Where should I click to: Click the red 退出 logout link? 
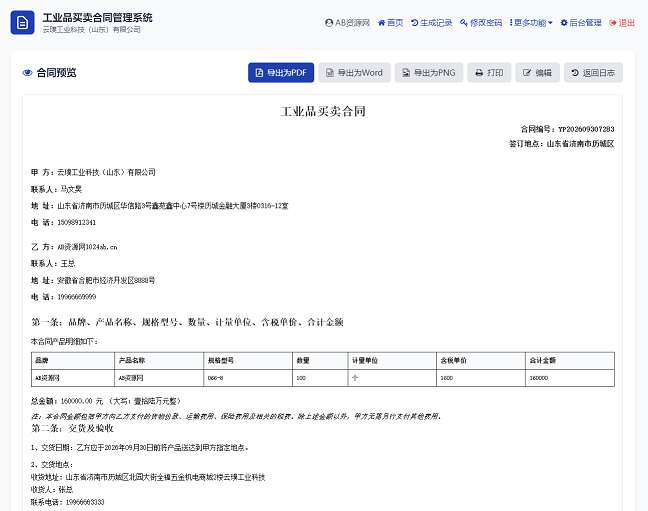(622, 23)
